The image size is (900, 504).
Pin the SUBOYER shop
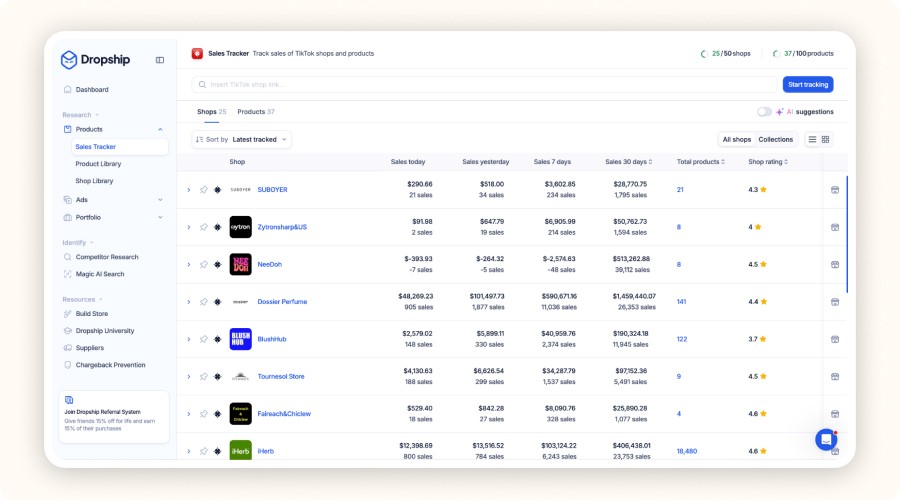[204, 190]
